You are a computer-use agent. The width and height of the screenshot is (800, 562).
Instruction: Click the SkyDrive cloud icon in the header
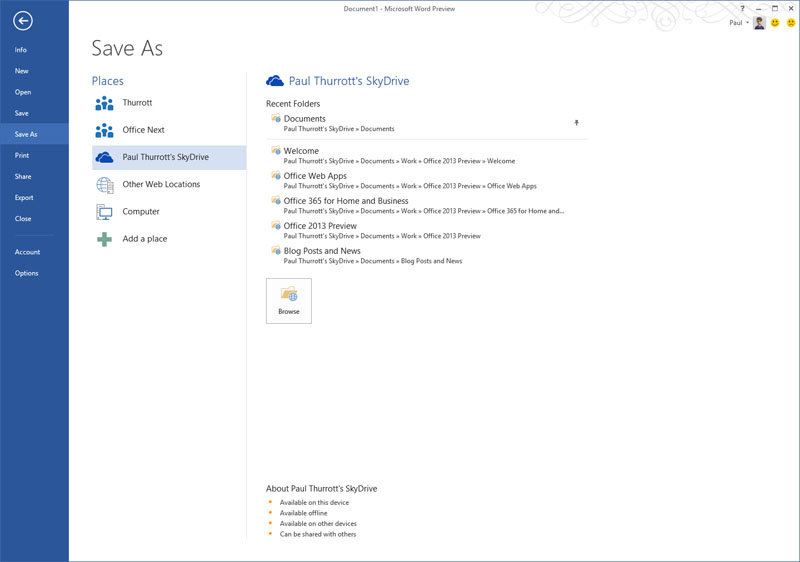[275, 81]
